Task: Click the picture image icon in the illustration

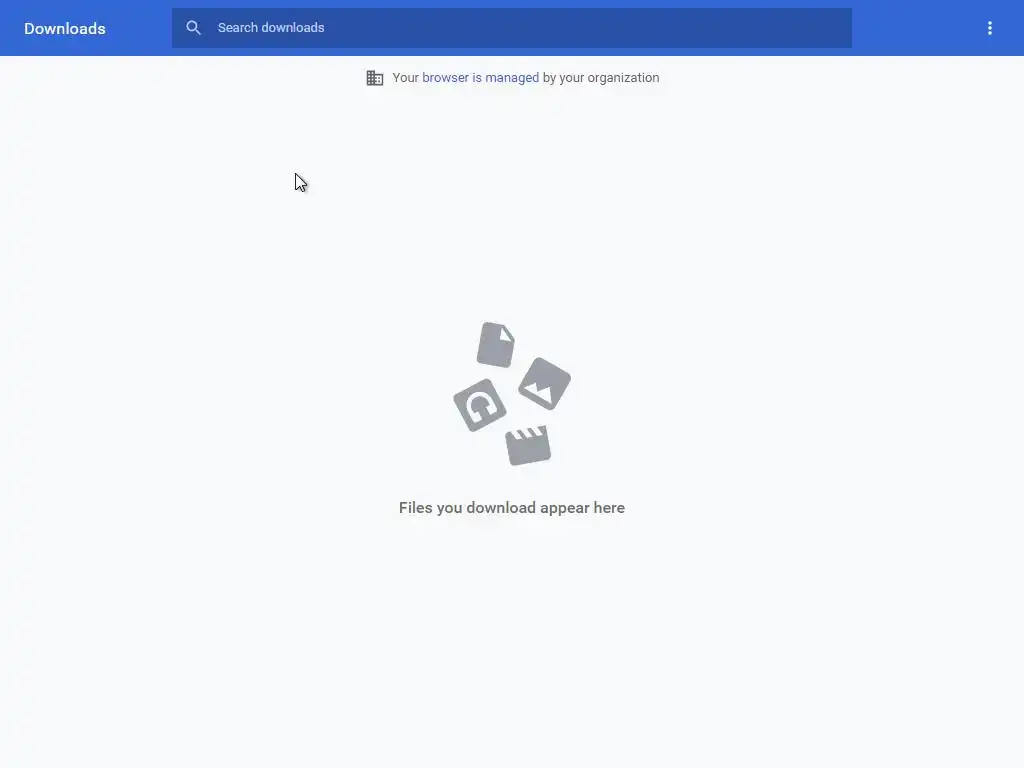Action: 545,383
